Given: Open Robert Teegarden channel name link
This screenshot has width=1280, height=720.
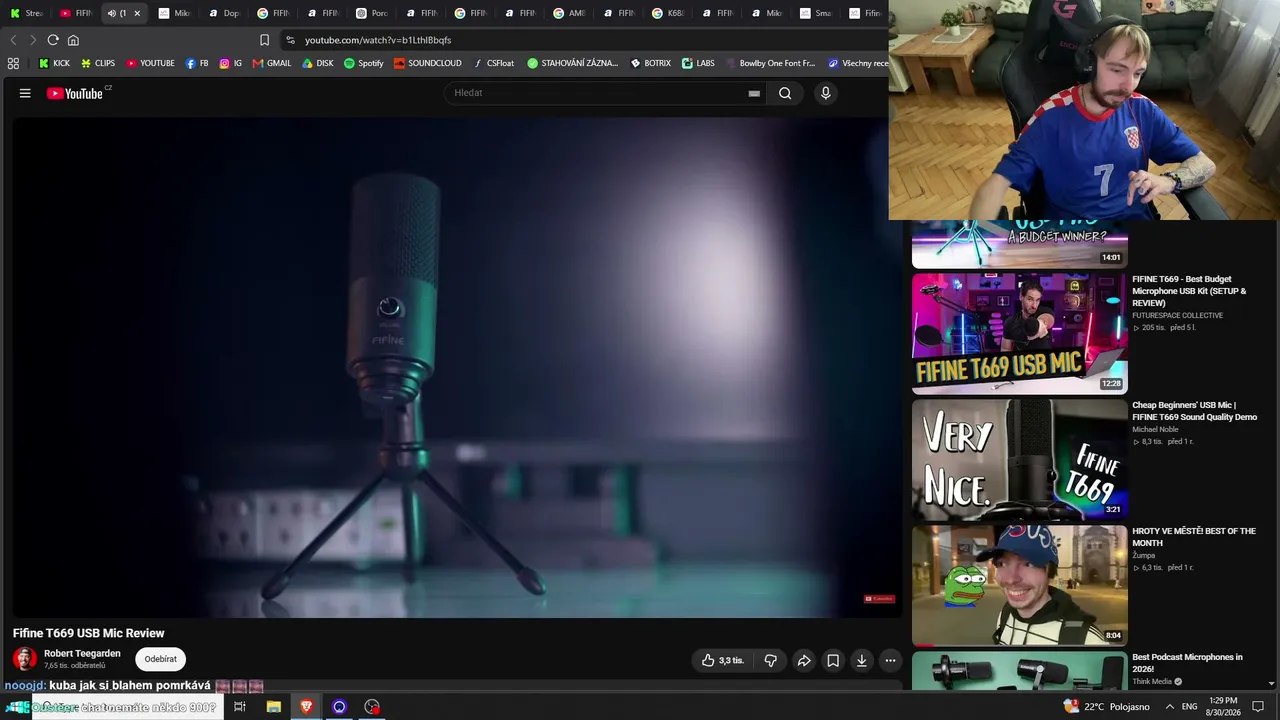Looking at the screenshot, I should (x=82, y=653).
